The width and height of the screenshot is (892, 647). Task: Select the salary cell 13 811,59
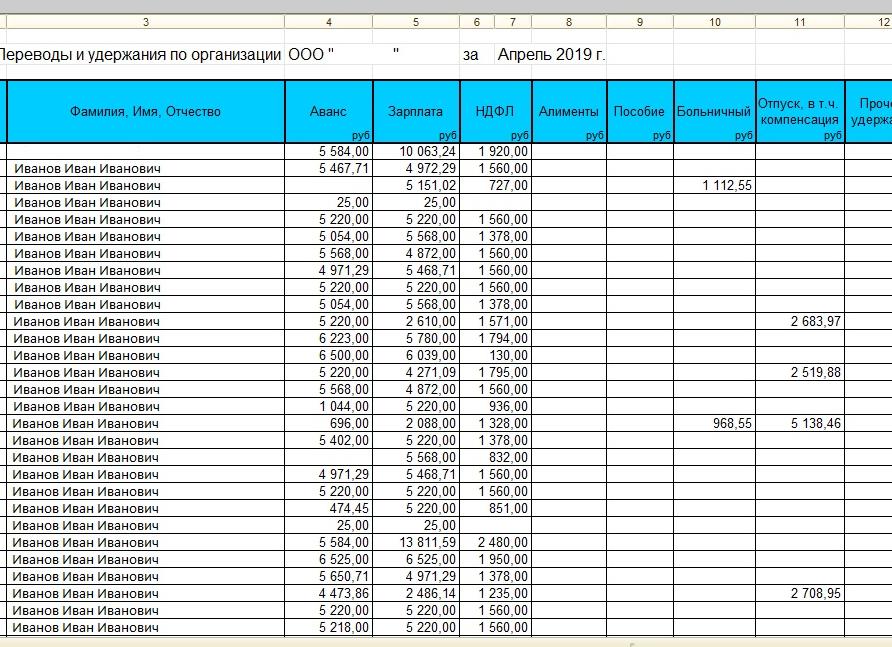pos(416,542)
